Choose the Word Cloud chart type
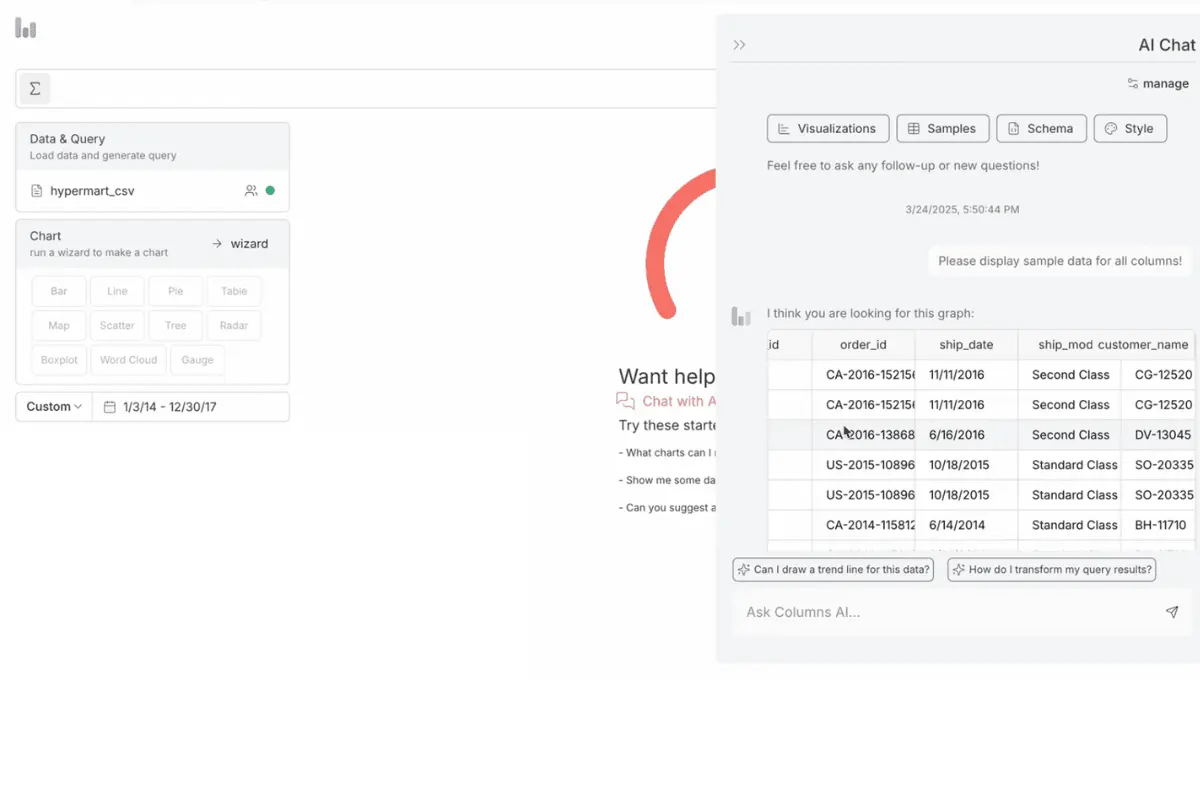This screenshot has height=800, width=1200. [x=128, y=360]
